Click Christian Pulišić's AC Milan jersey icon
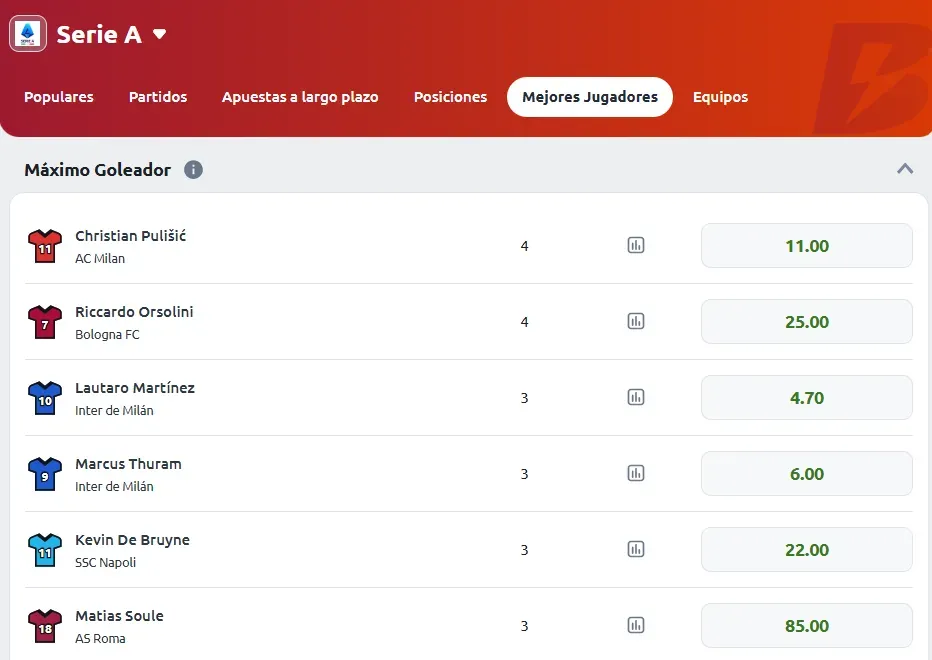This screenshot has width=932, height=660. [45, 246]
